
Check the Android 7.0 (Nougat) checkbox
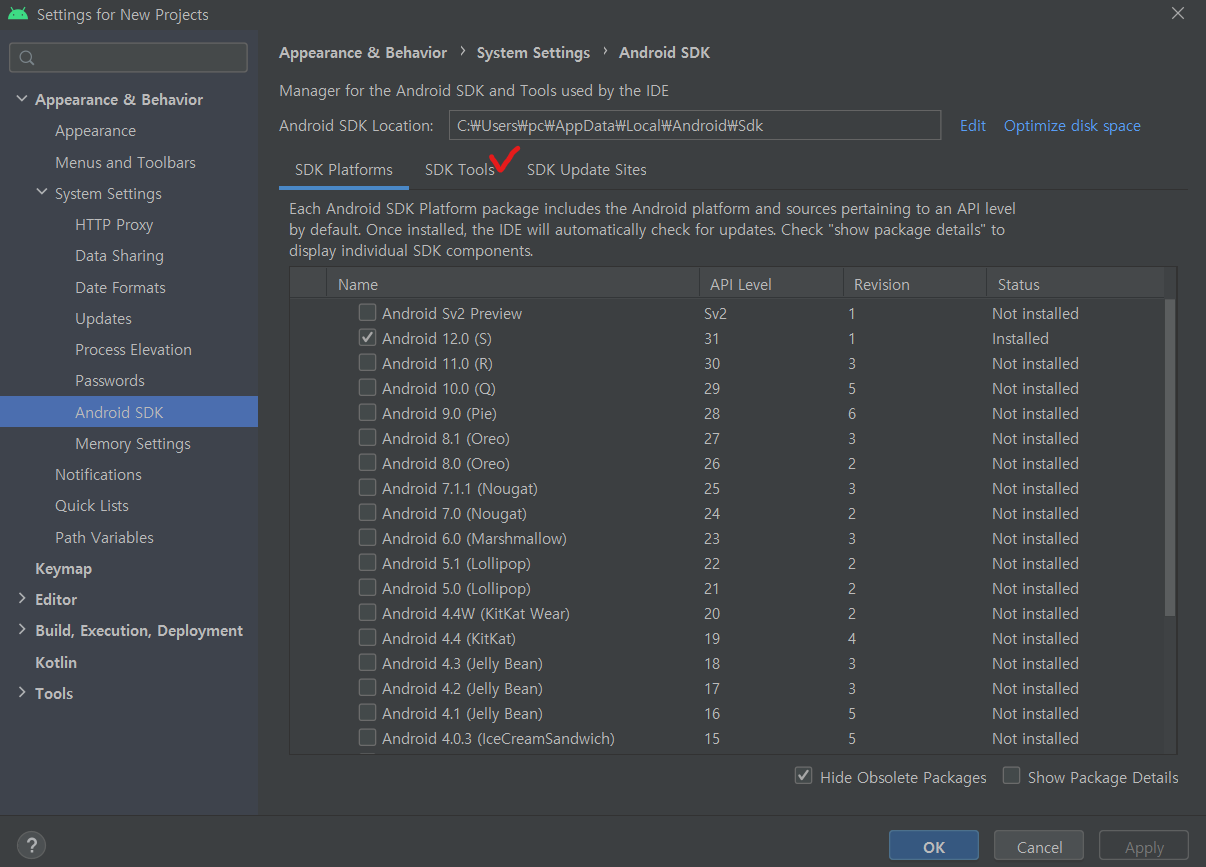[368, 513]
